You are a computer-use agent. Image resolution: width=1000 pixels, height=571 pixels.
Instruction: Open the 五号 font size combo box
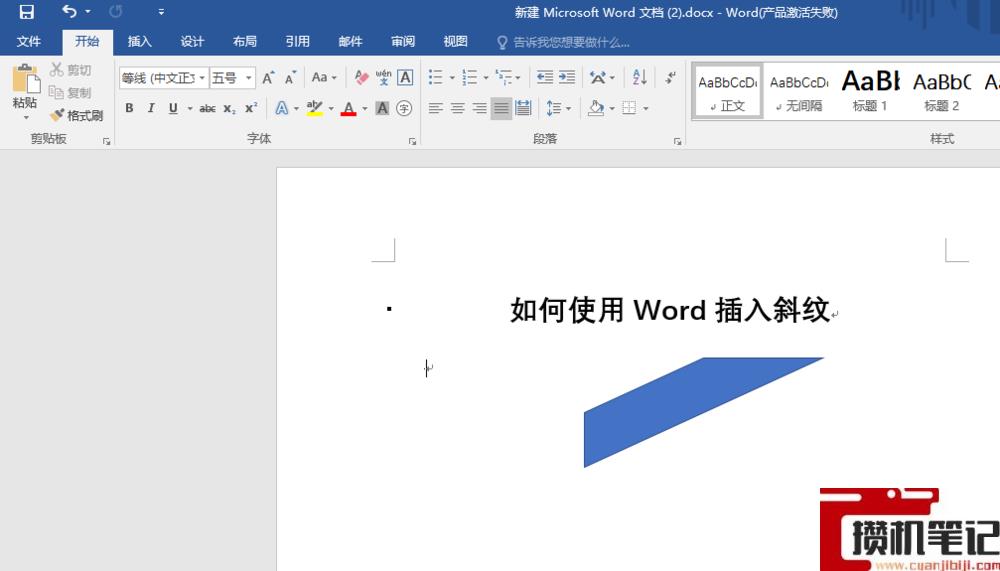click(232, 78)
